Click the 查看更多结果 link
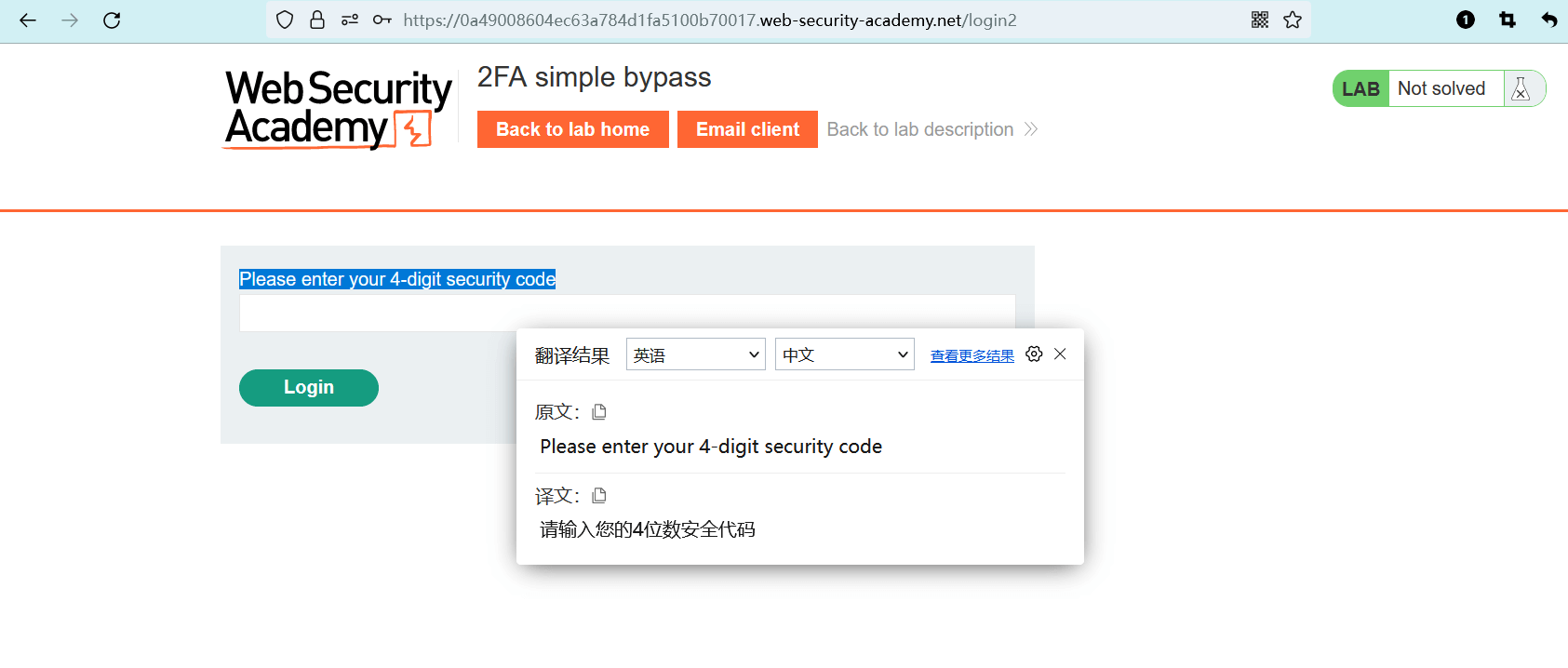The width and height of the screenshot is (1568, 668). coord(972,356)
